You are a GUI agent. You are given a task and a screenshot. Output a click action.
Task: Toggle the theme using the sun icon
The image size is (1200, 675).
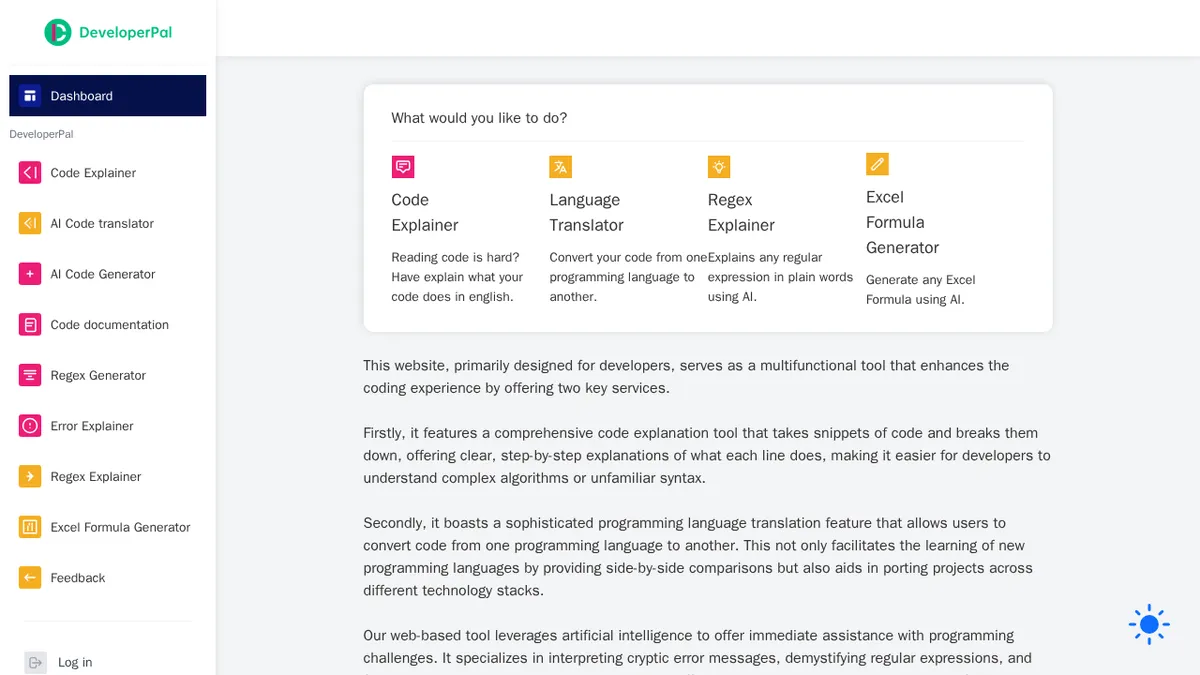pyautogui.click(x=1148, y=624)
